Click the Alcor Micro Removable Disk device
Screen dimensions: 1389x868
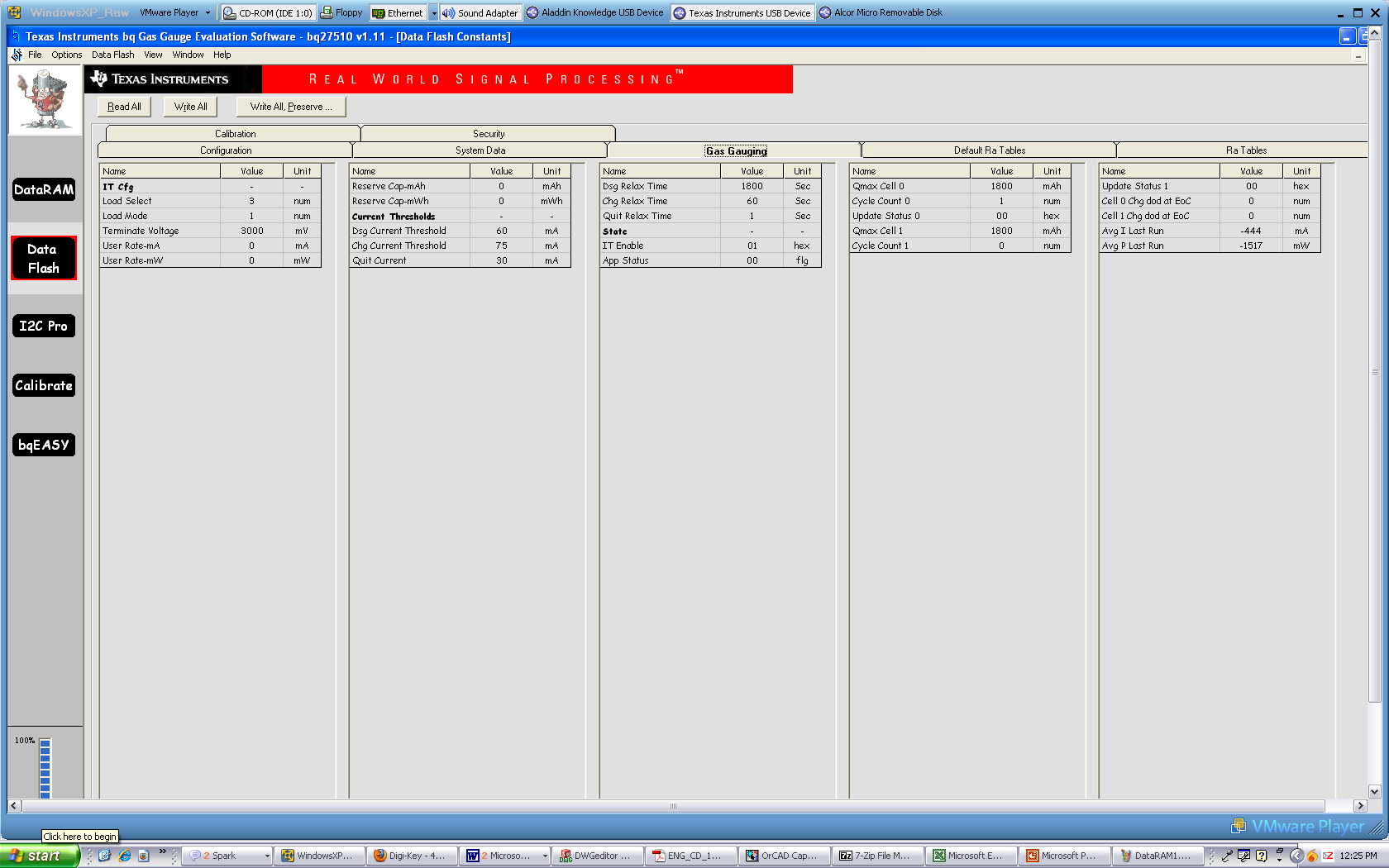(x=881, y=12)
